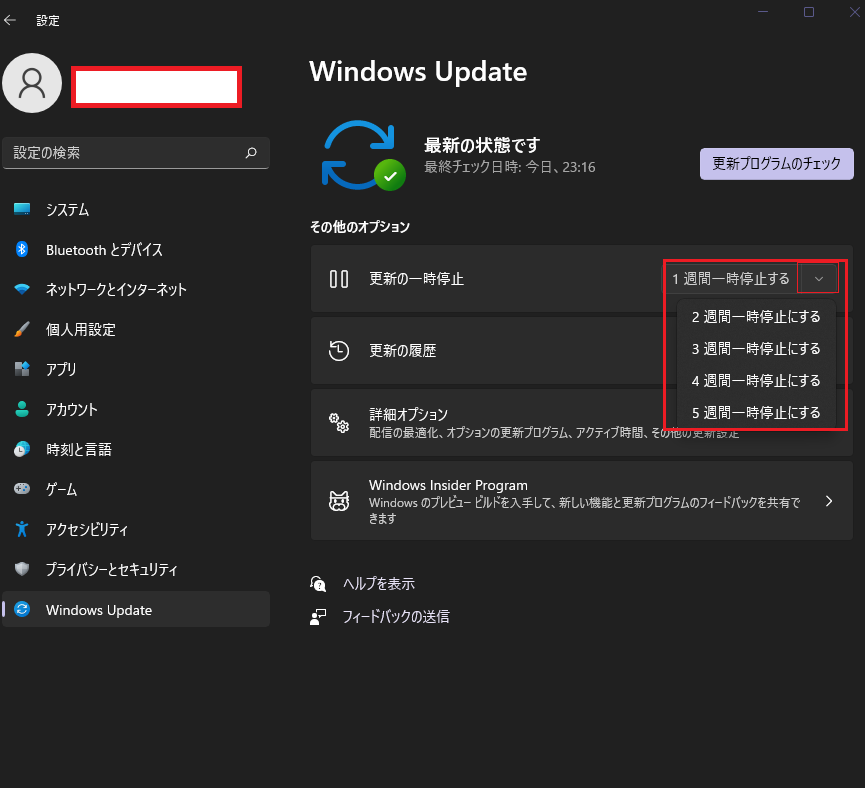The image size is (865, 788).
Task: Maximize the settings window
Action: pos(809,12)
